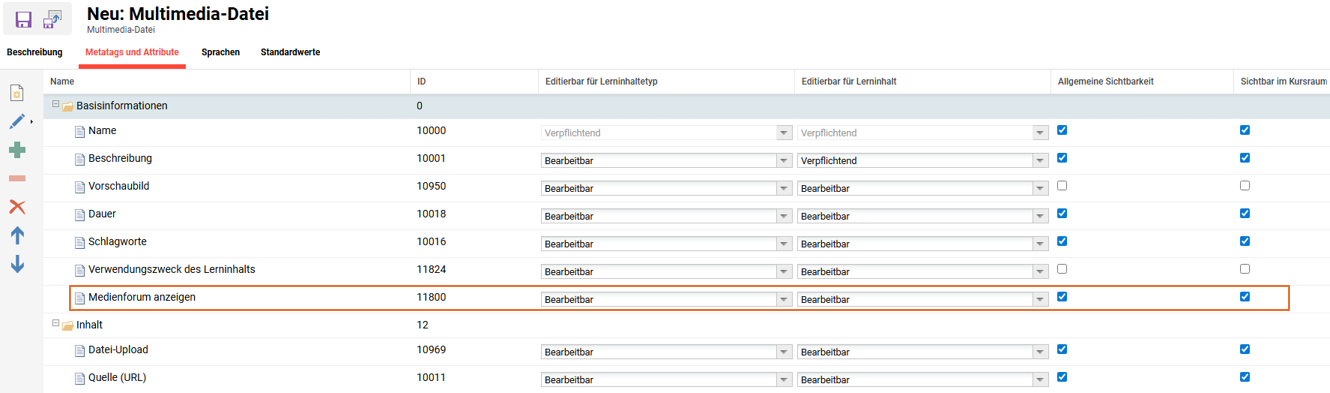Click the blue move up arrow
This screenshot has width=1330, height=393.
point(17,236)
